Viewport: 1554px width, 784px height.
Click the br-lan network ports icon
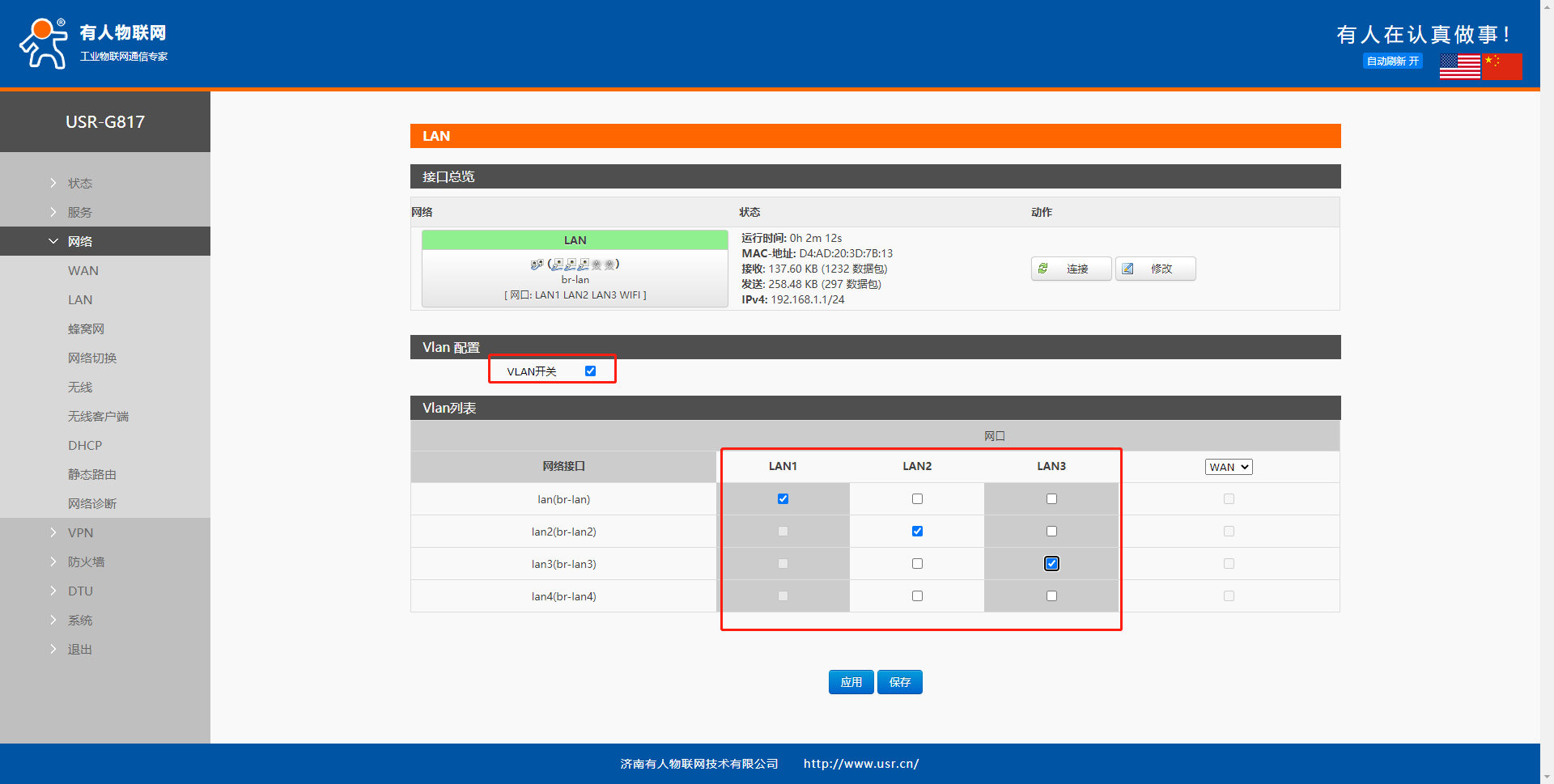(575, 264)
